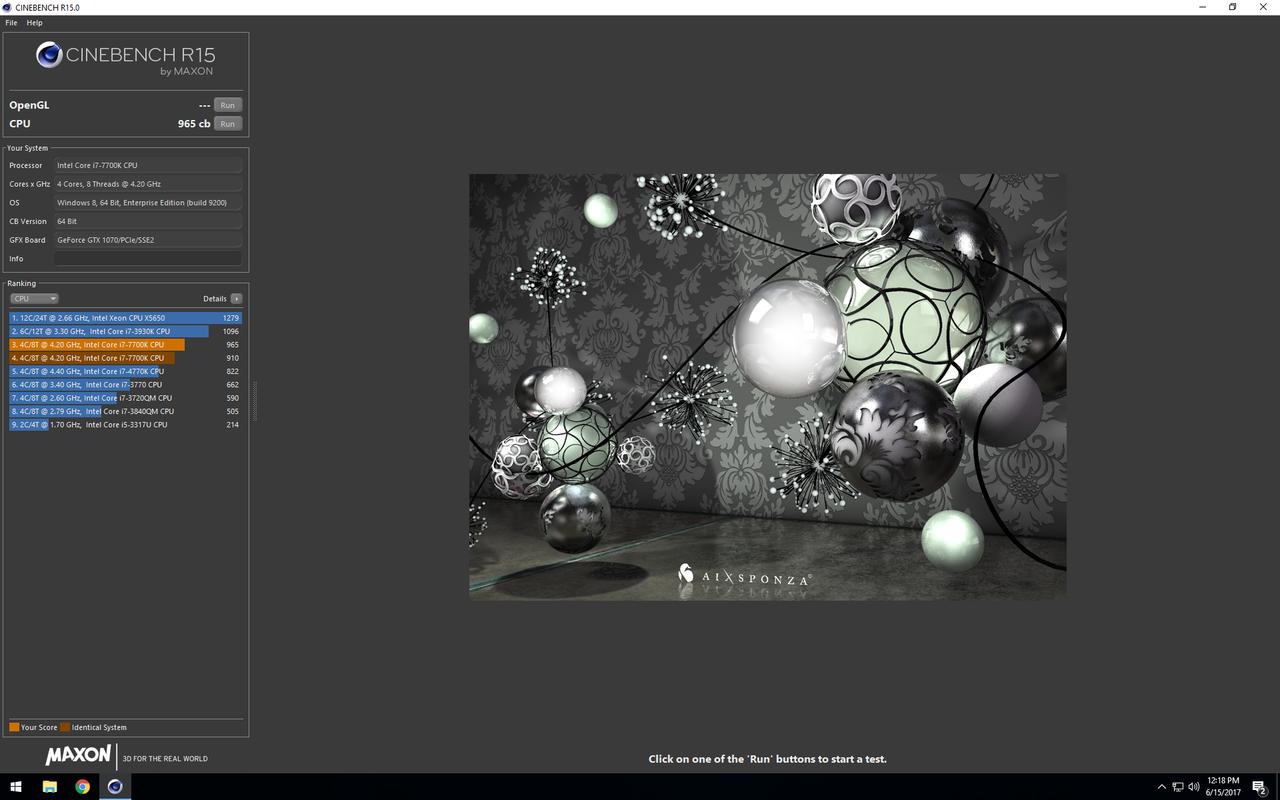Click the orange Your Score legend swatch
1280x800 pixels.
(x=14, y=727)
